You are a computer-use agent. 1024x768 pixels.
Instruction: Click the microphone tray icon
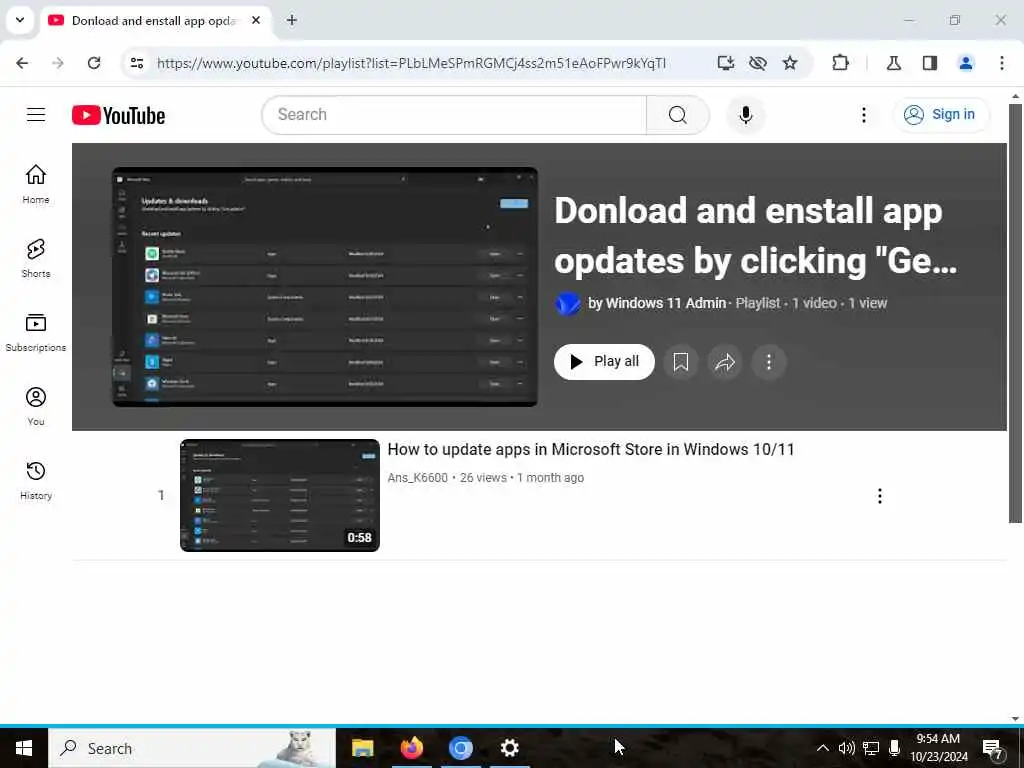[x=894, y=748]
